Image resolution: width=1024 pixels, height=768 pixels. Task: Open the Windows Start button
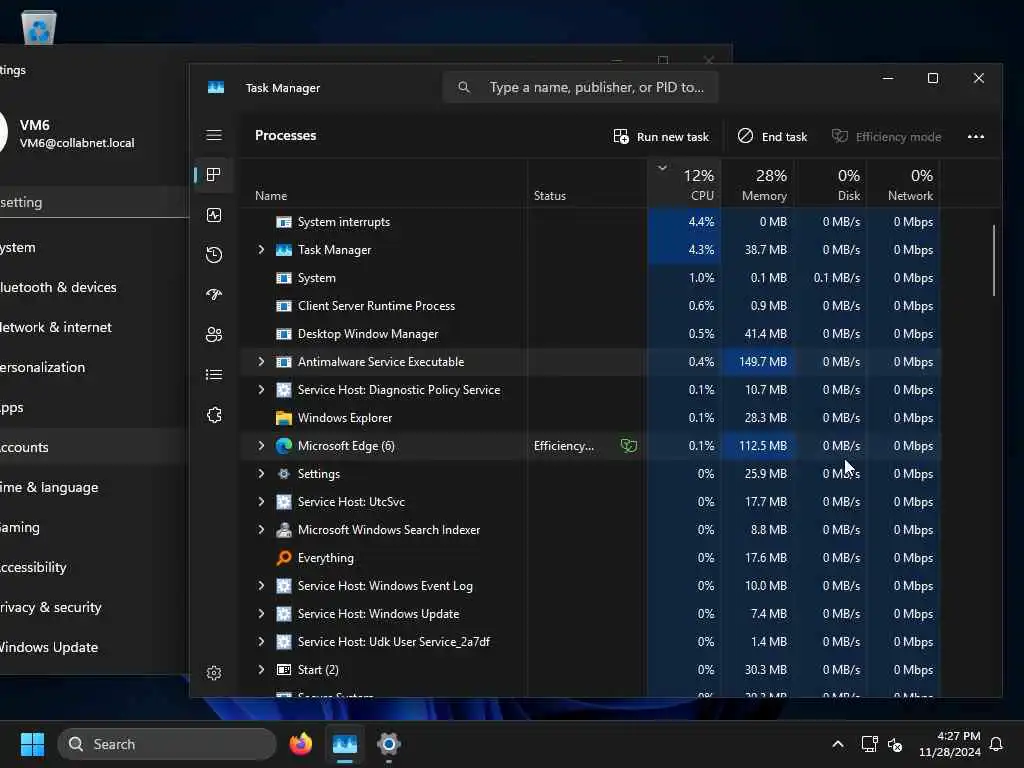32,744
